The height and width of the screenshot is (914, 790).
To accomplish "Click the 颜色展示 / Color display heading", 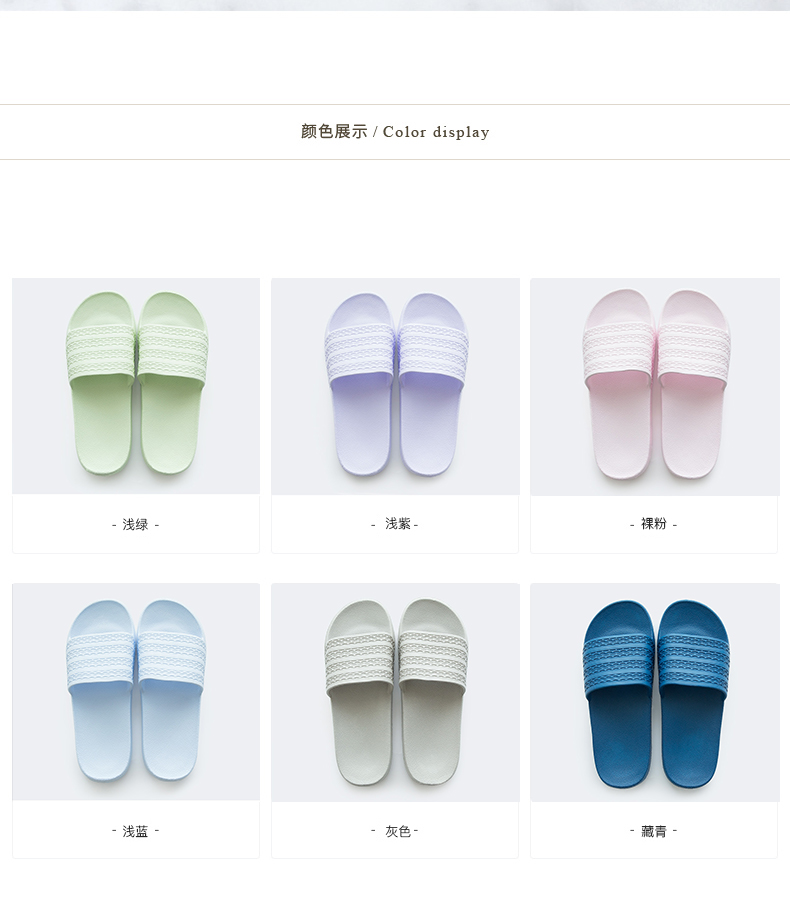I will [395, 132].
